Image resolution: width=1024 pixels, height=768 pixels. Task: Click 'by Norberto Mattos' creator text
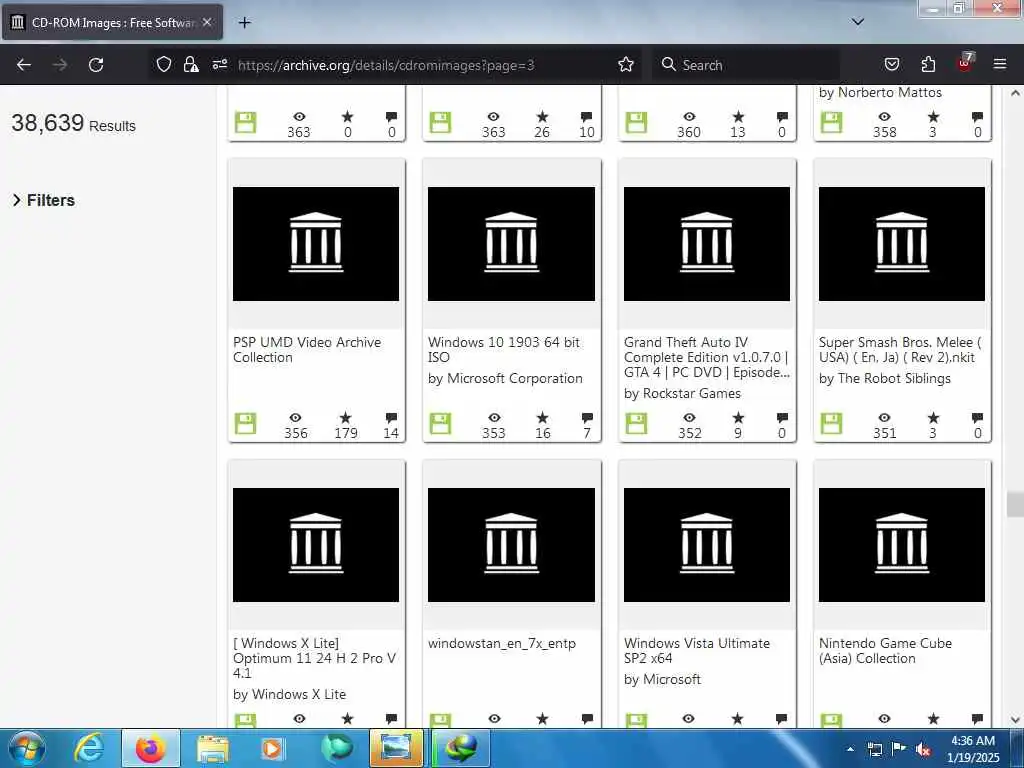[x=880, y=92]
